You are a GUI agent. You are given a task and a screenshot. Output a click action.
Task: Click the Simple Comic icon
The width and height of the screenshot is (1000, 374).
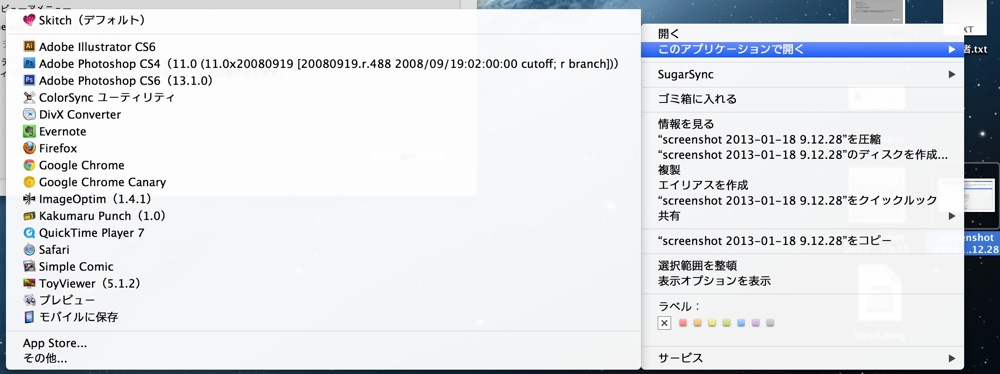[29, 267]
